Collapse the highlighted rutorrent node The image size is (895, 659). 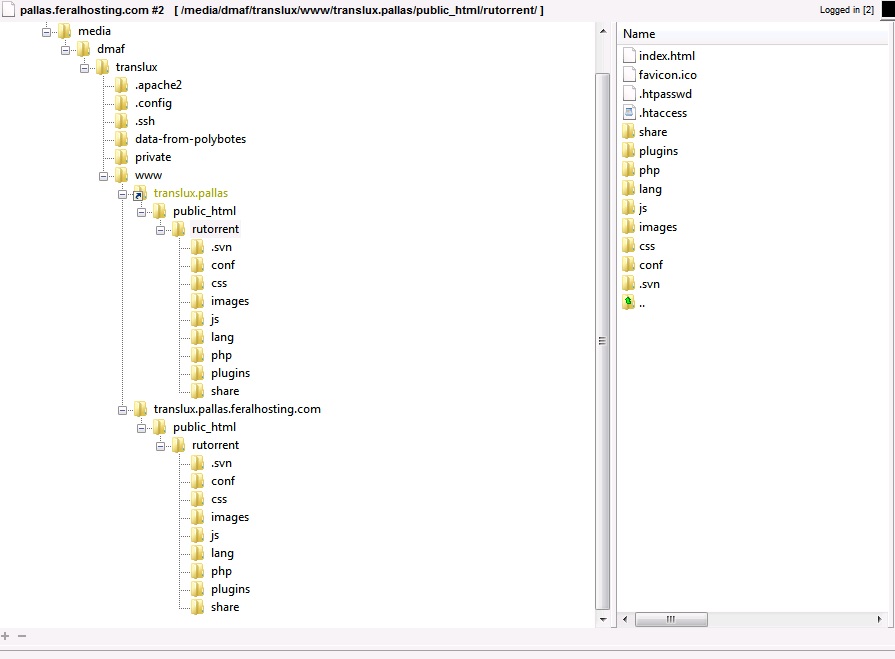pyautogui.click(x=160, y=230)
